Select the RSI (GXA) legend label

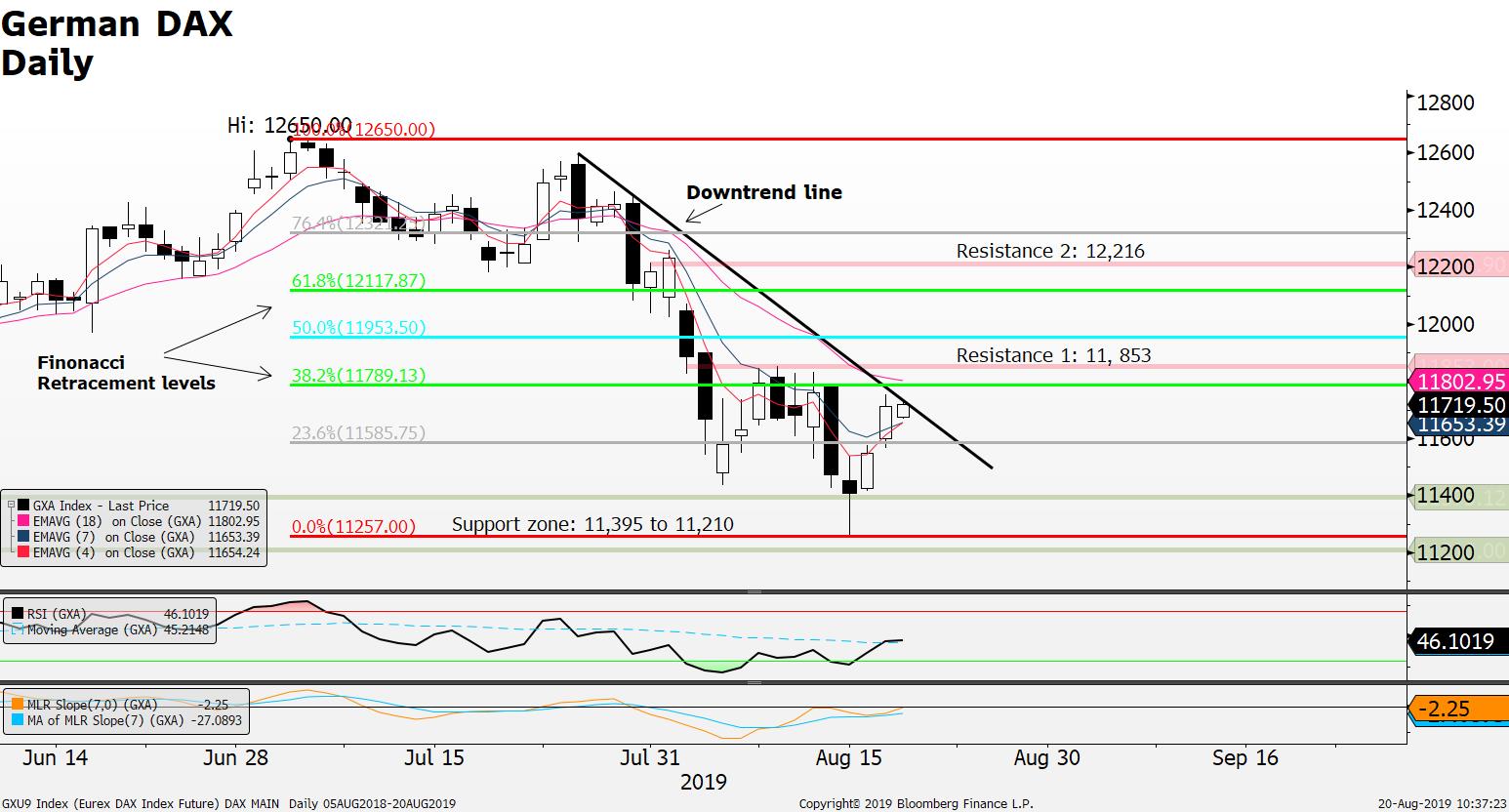pos(56,614)
